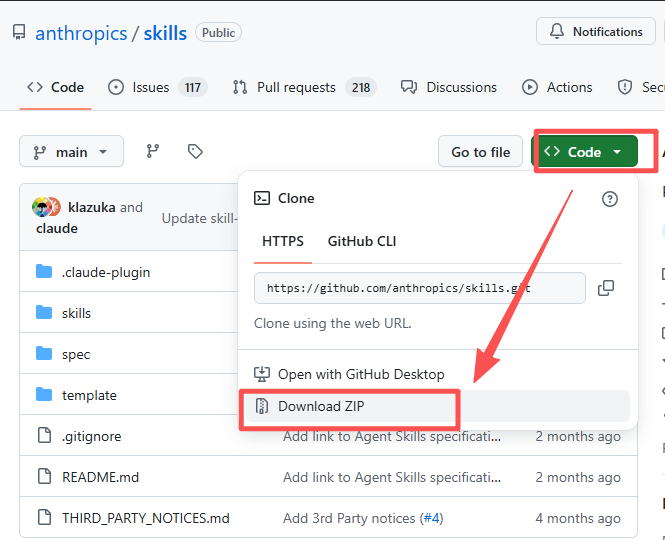Click the clone help question icon
This screenshot has width=665, height=540.
pos(609,199)
